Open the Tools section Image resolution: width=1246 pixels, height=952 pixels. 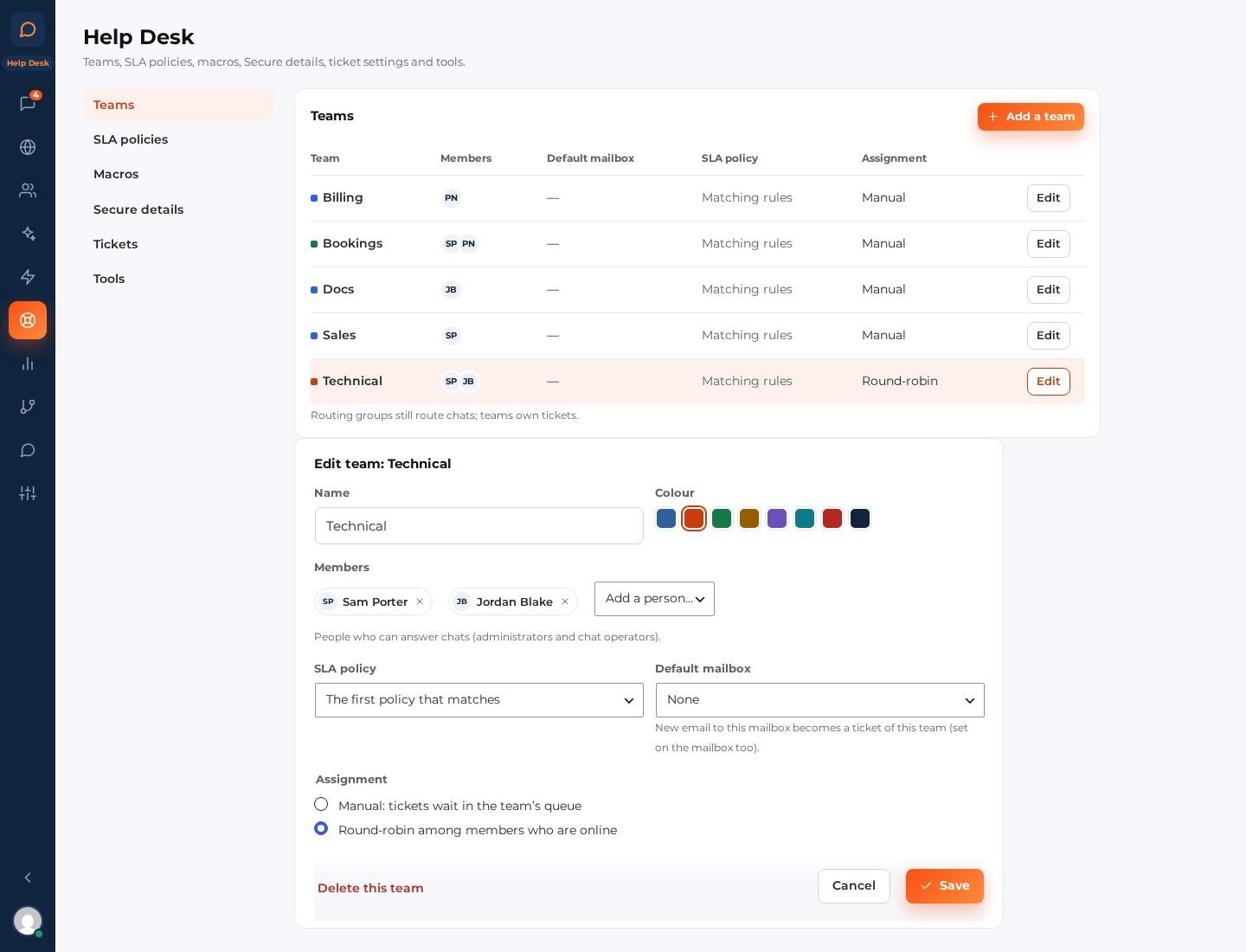point(178,279)
